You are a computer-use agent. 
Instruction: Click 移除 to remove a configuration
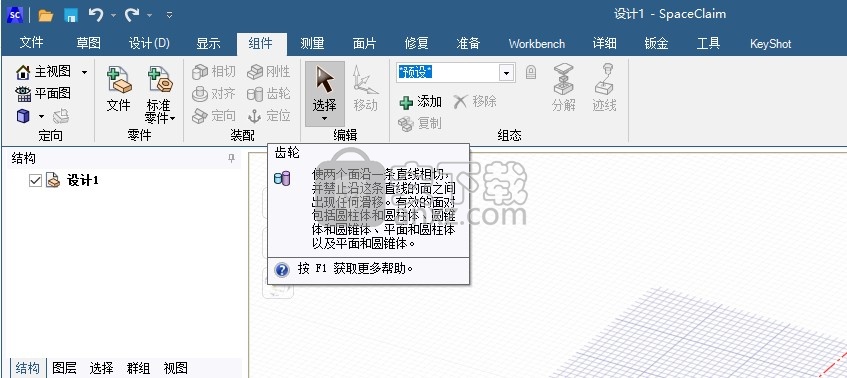click(475, 102)
